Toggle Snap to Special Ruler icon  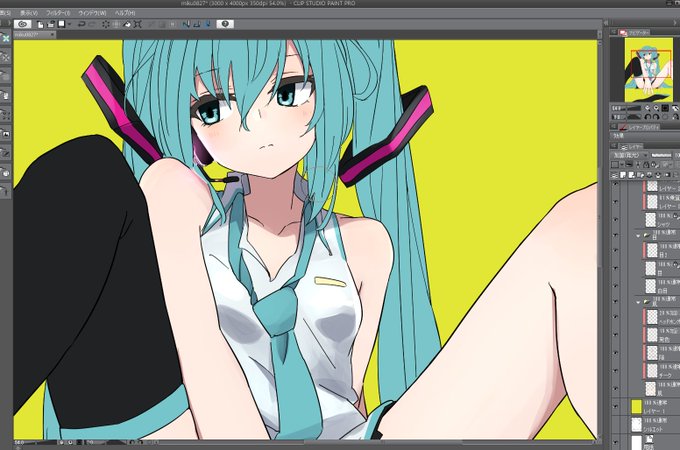[197, 24]
